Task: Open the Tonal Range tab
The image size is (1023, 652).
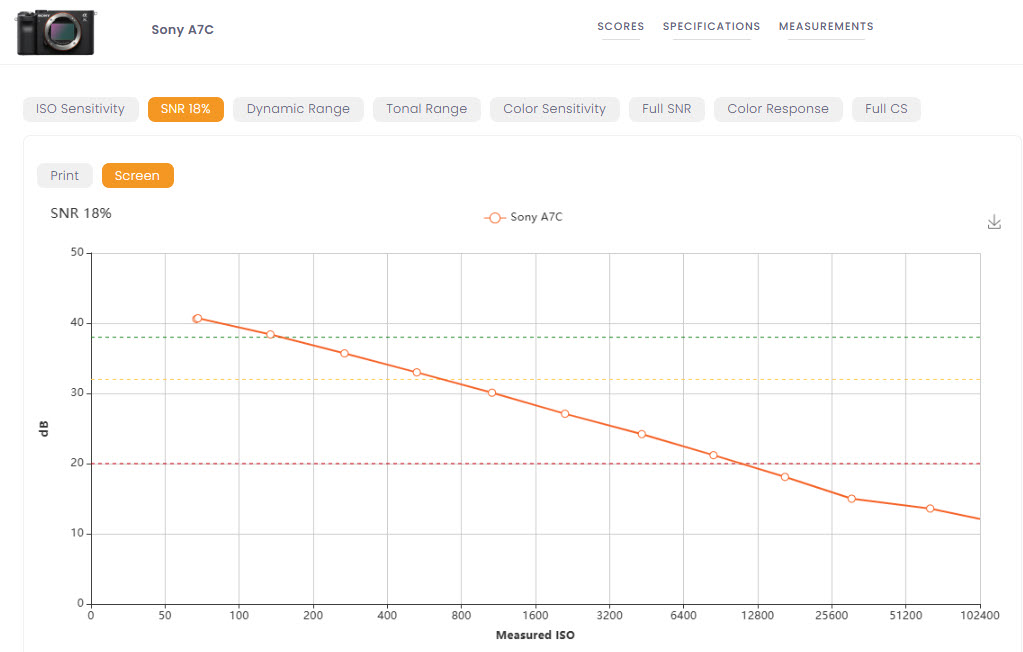Action: tap(427, 109)
